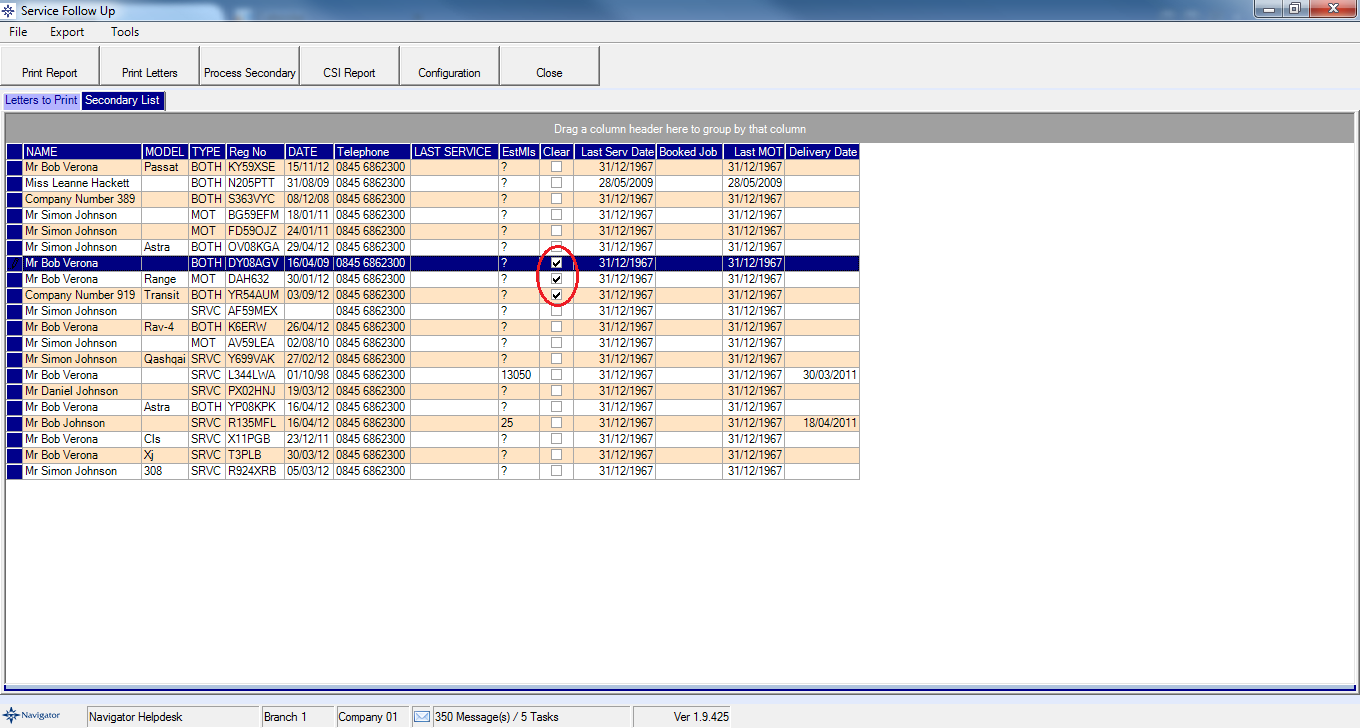Viewport: 1360px width, 728px height.
Task: Untick Clear checkbox for YR54AUM row
Action: 557,295
